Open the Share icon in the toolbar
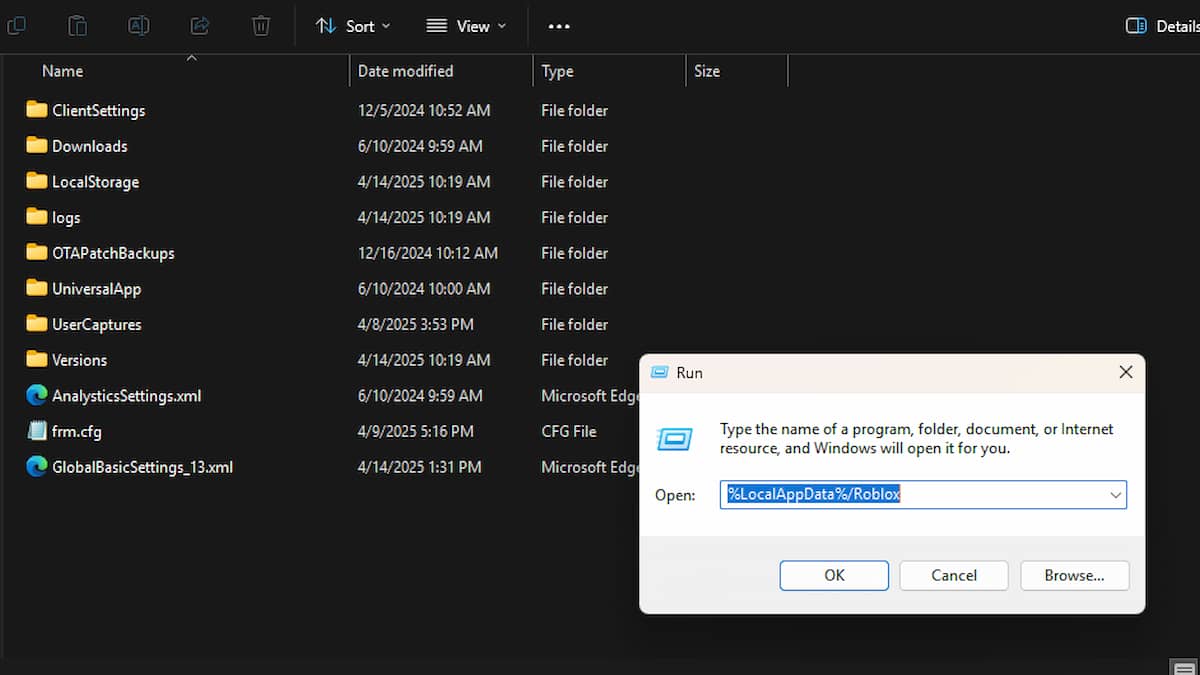 click(199, 26)
